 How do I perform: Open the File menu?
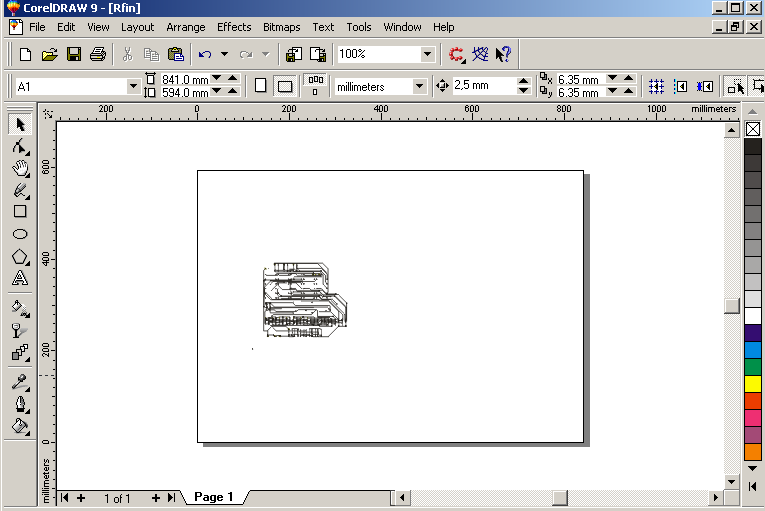coord(37,27)
